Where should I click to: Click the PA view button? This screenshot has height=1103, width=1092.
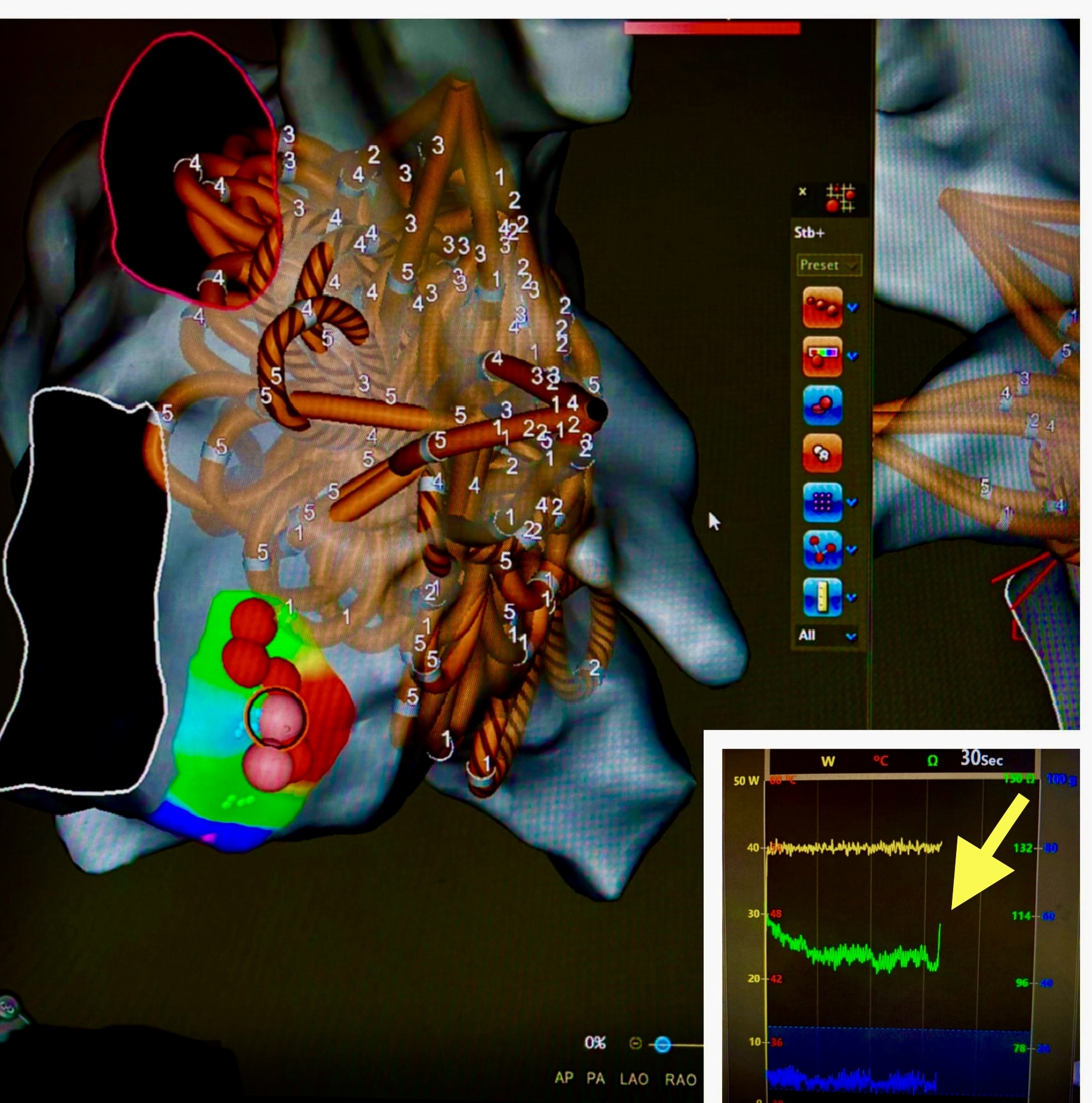point(596,1079)
